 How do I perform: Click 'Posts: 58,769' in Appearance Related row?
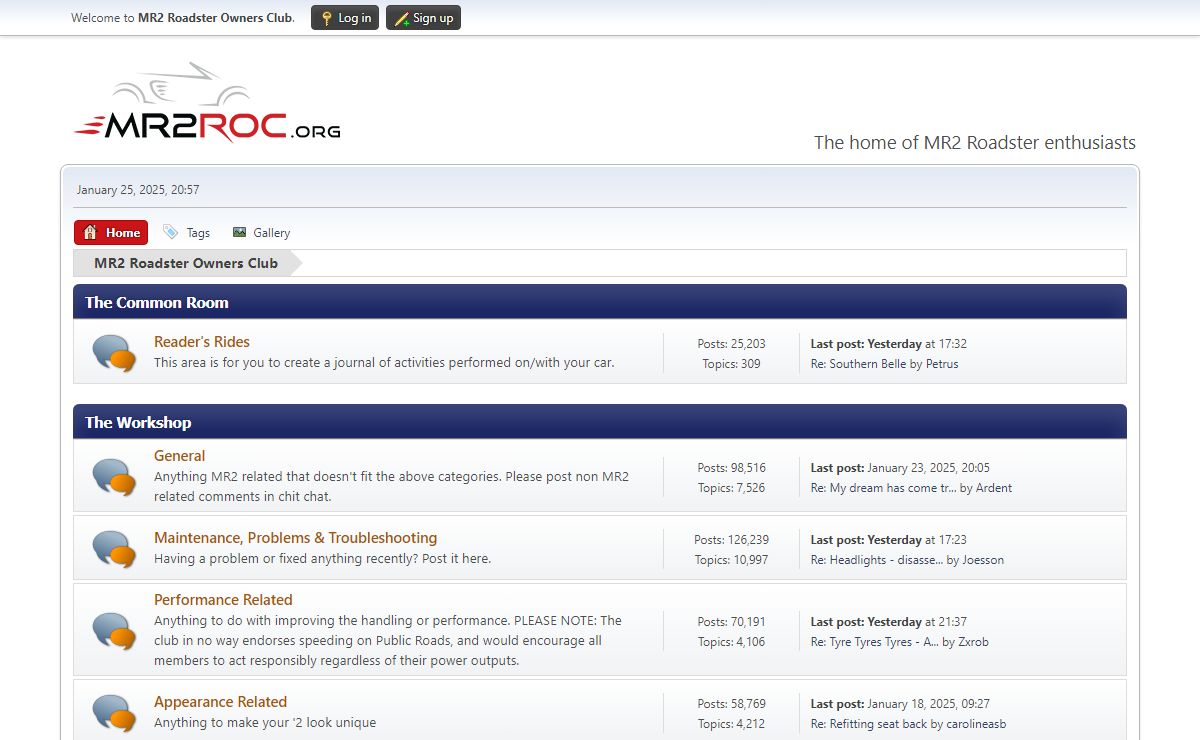[x=732, y=704]
